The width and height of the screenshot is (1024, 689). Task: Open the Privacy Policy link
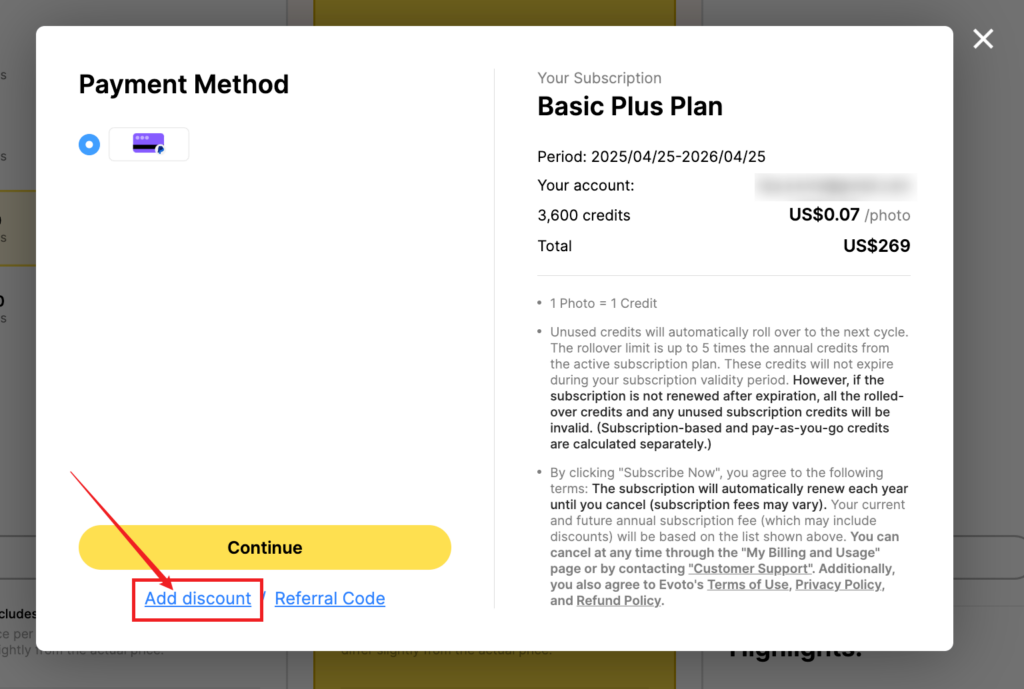point(839,585)
